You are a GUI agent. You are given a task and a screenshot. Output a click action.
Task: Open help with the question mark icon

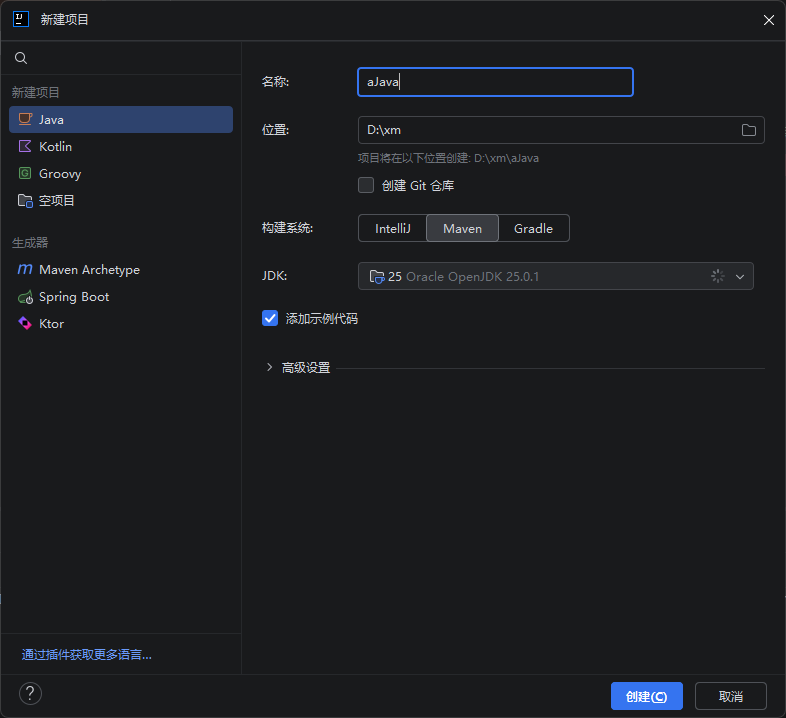[x=30, y=694]
